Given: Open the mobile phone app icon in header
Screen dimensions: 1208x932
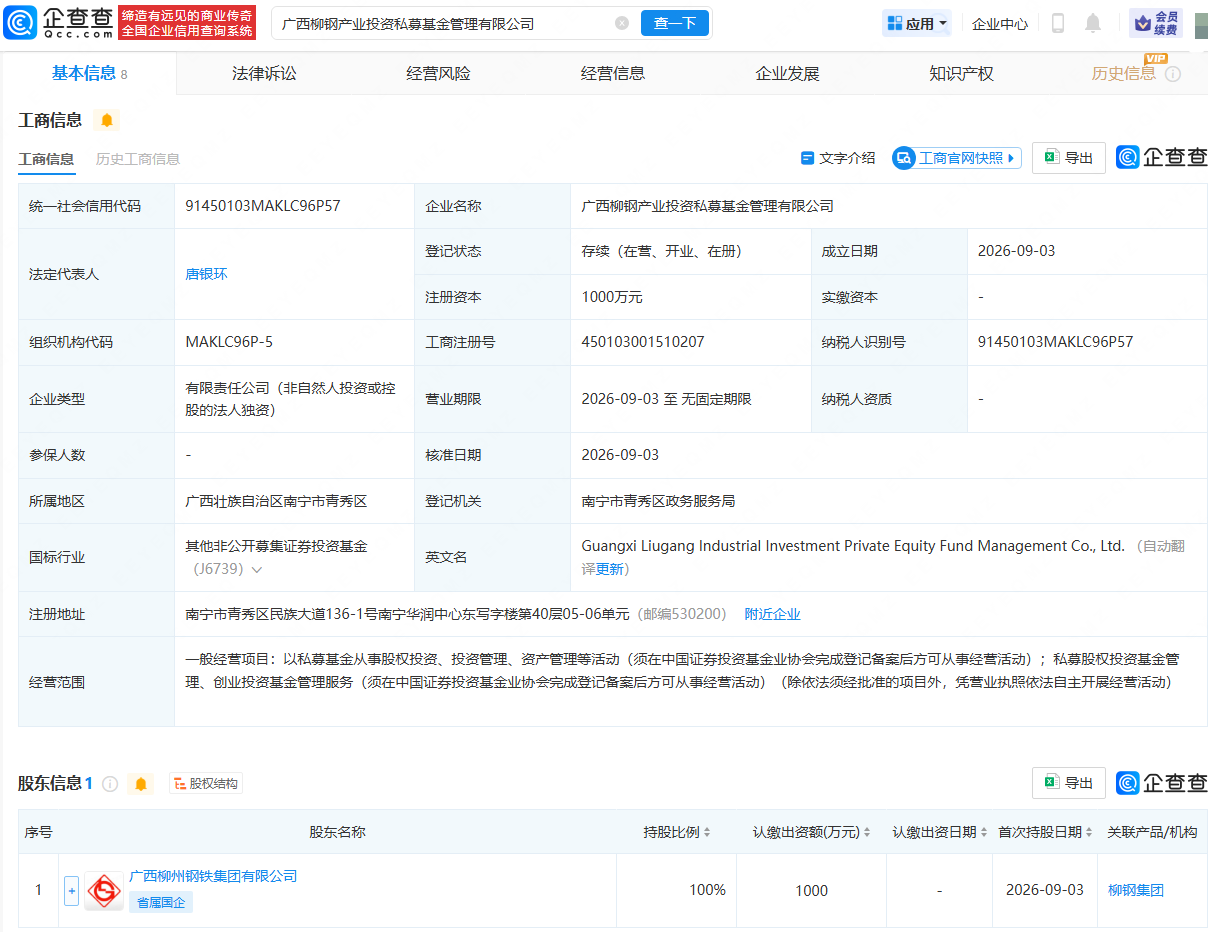Looking at the screenshot, I should [1058, 23].
